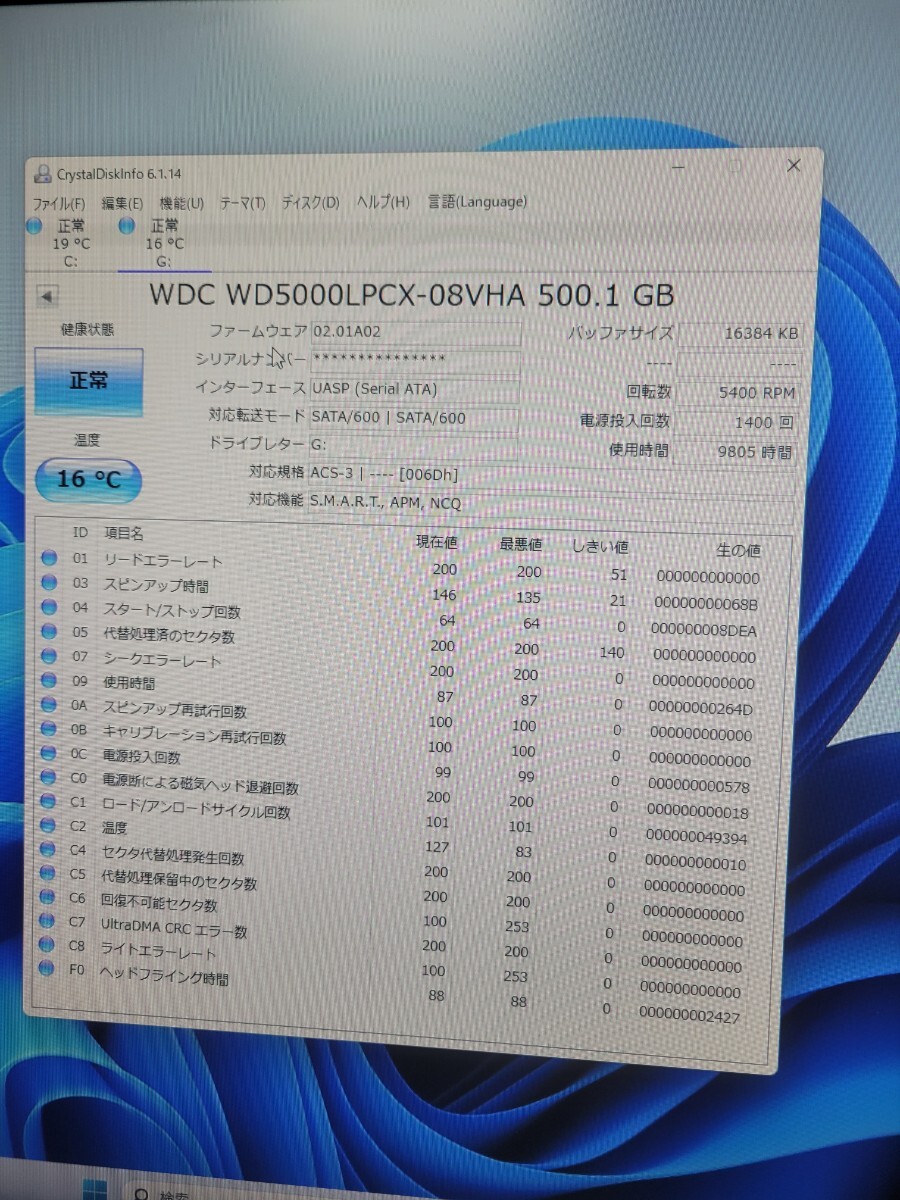
Task: Click status icon for ID C0 row
Action: click(x=48, y=777)
